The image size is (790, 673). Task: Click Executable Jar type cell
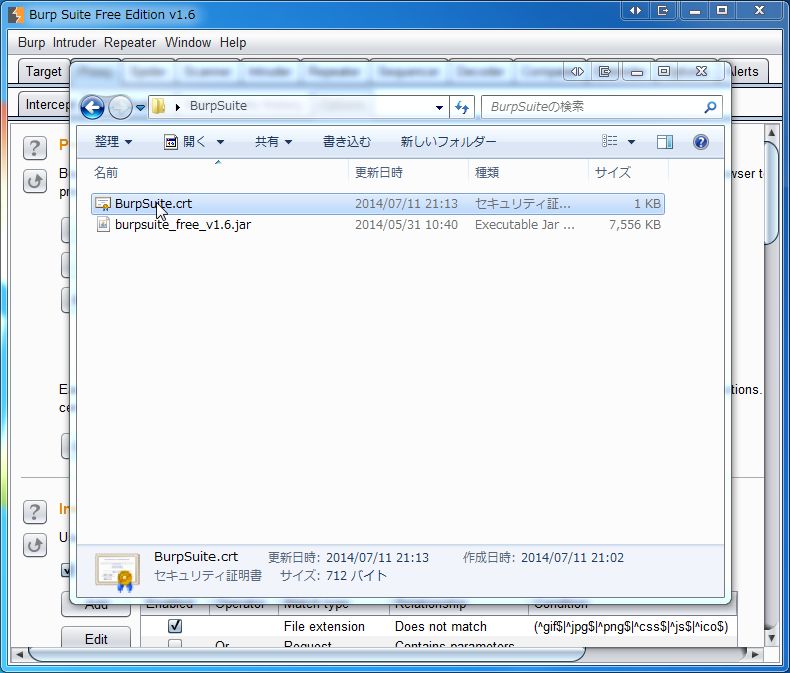point(524,225)
